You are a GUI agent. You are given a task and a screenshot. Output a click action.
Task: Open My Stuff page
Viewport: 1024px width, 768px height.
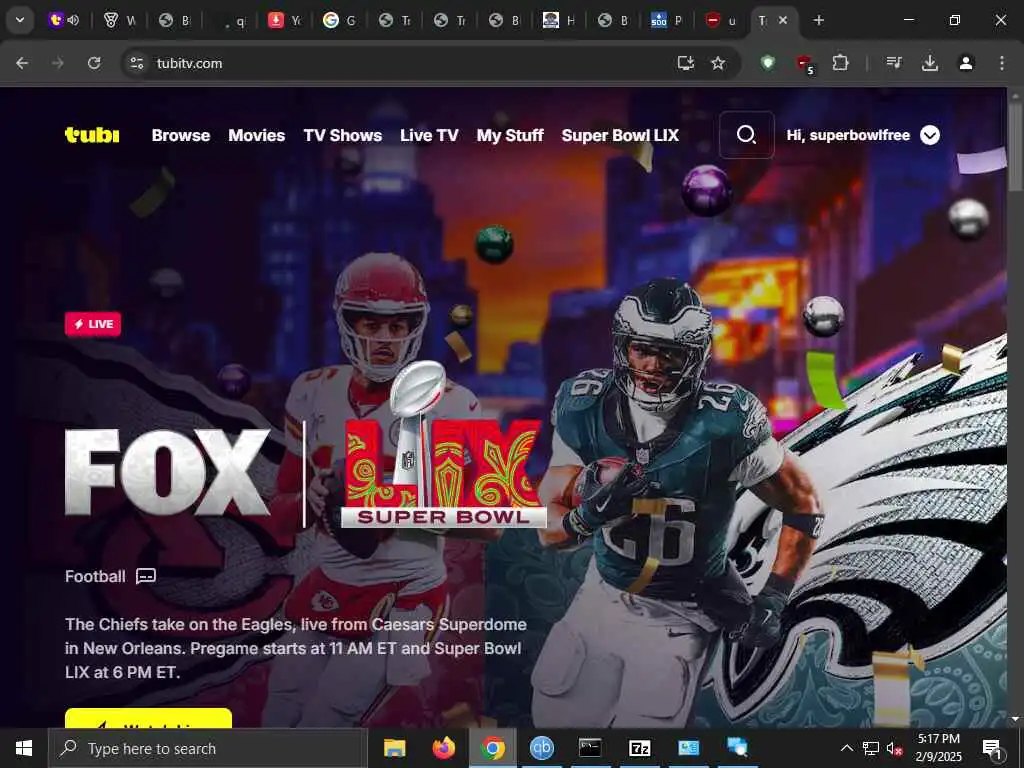510,135
